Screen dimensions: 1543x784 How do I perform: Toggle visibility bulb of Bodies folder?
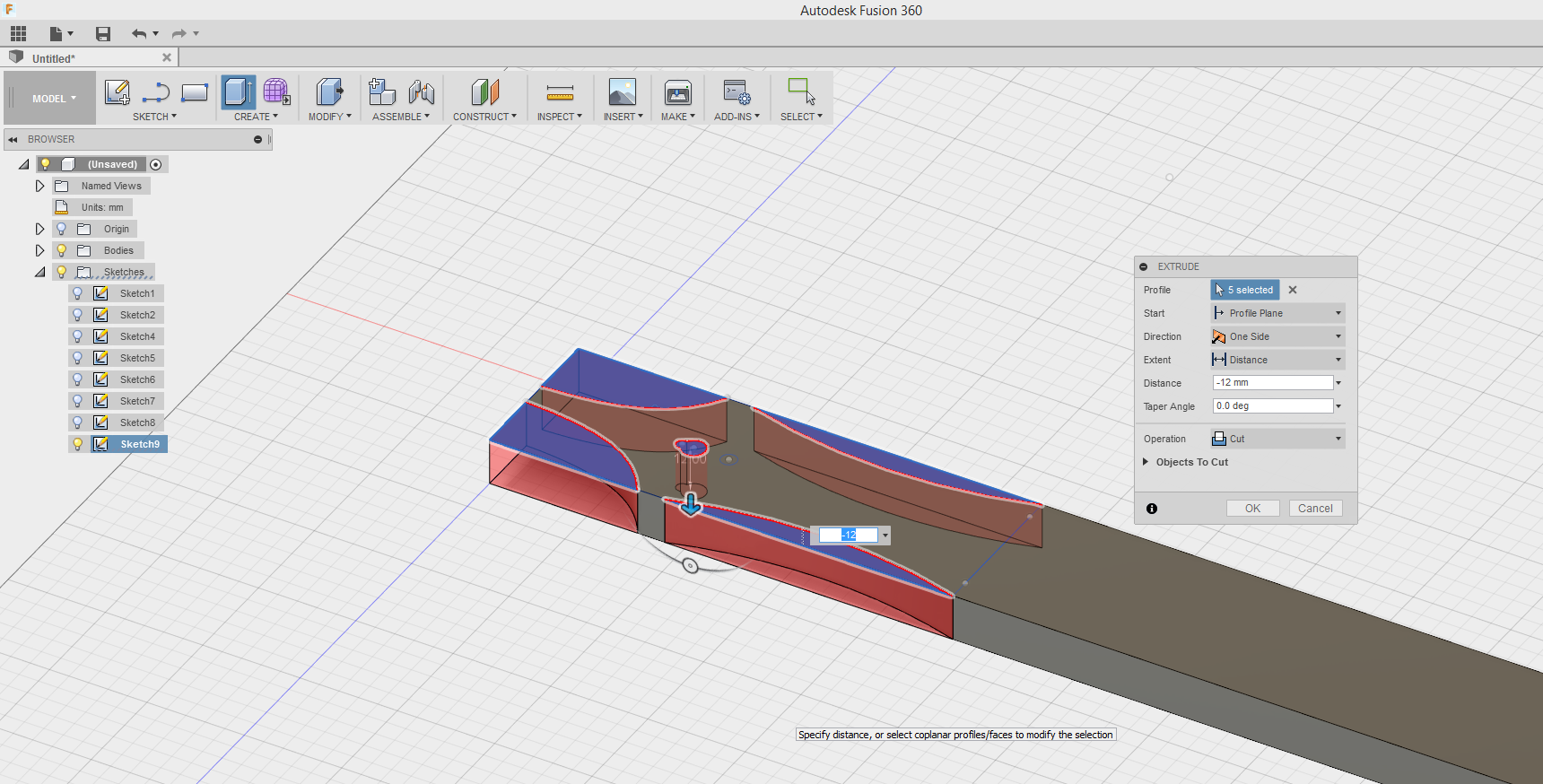[x=62, y=250]
